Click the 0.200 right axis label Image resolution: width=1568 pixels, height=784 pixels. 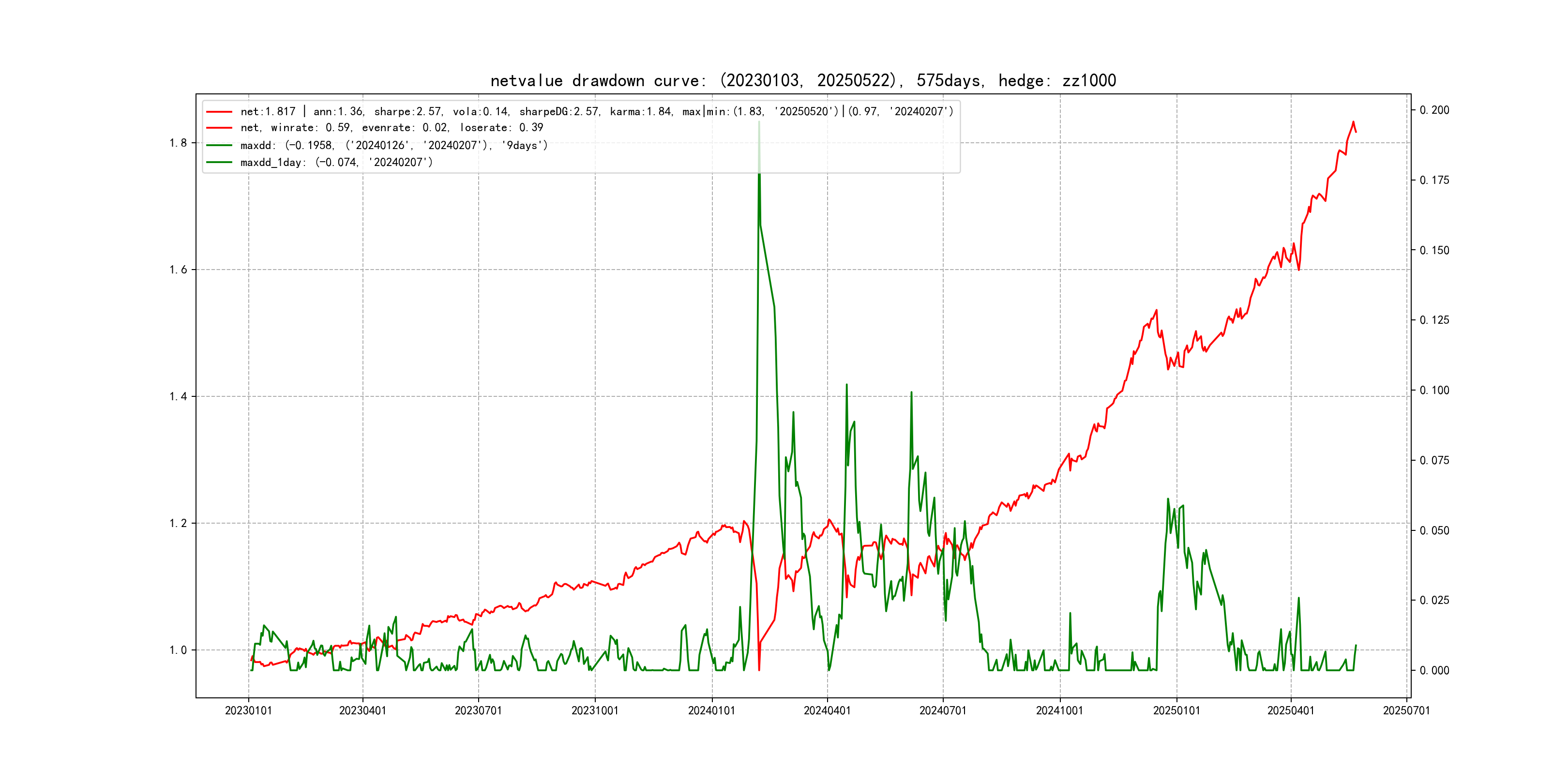[x=1434, y=110]
